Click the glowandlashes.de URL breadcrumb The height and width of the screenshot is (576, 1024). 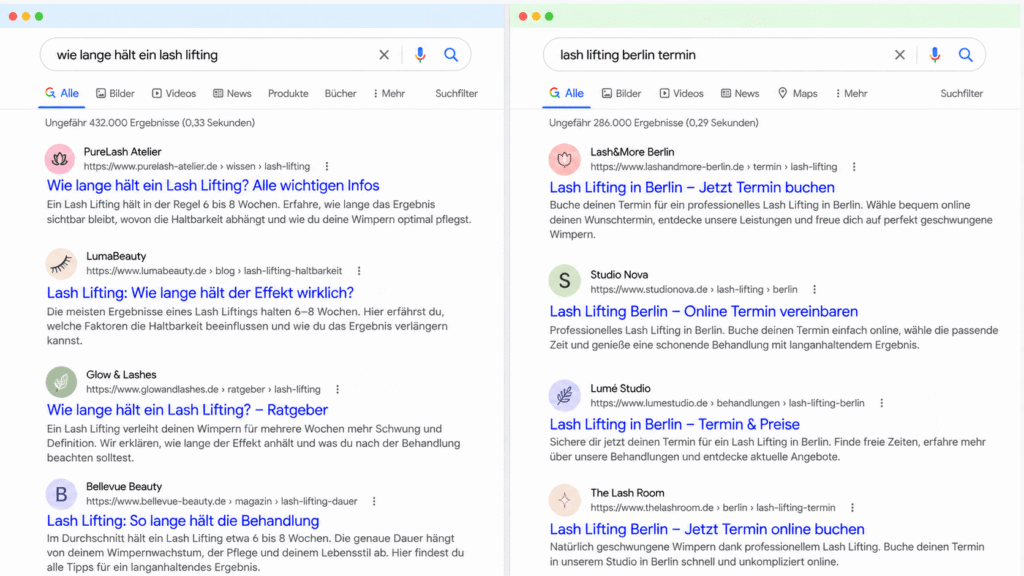pos(203,389)
